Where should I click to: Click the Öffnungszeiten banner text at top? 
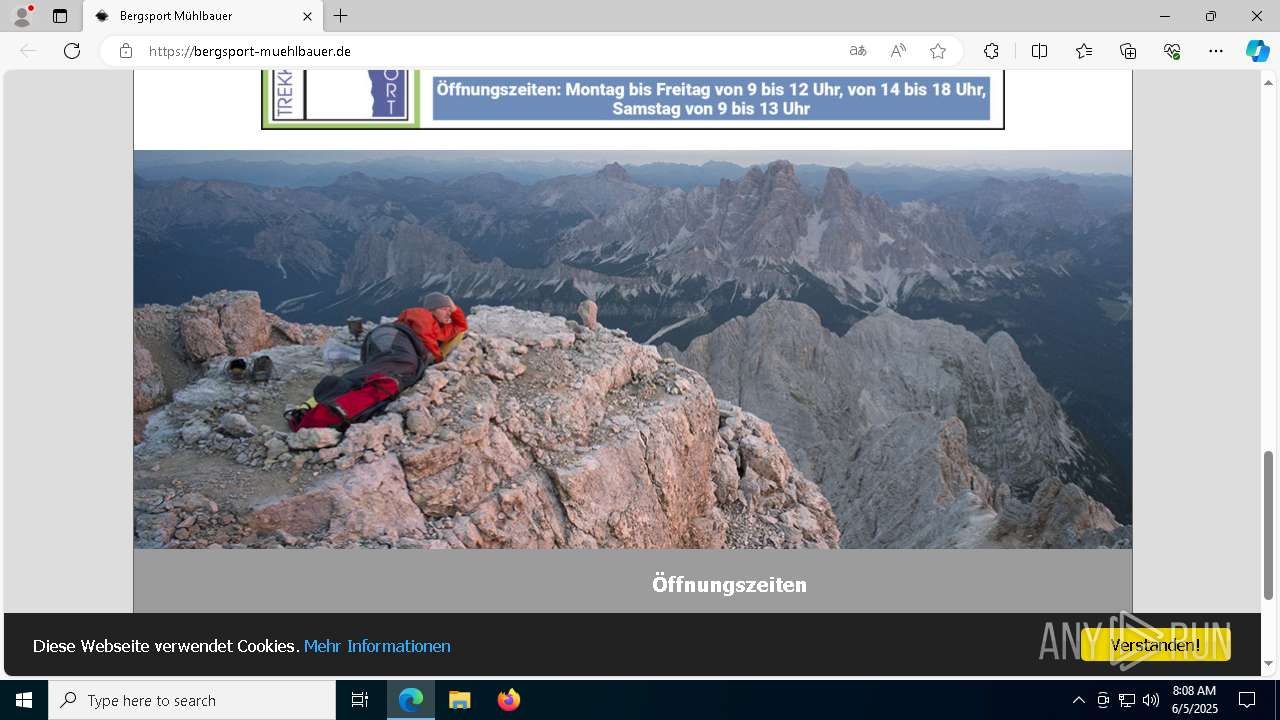711,99
